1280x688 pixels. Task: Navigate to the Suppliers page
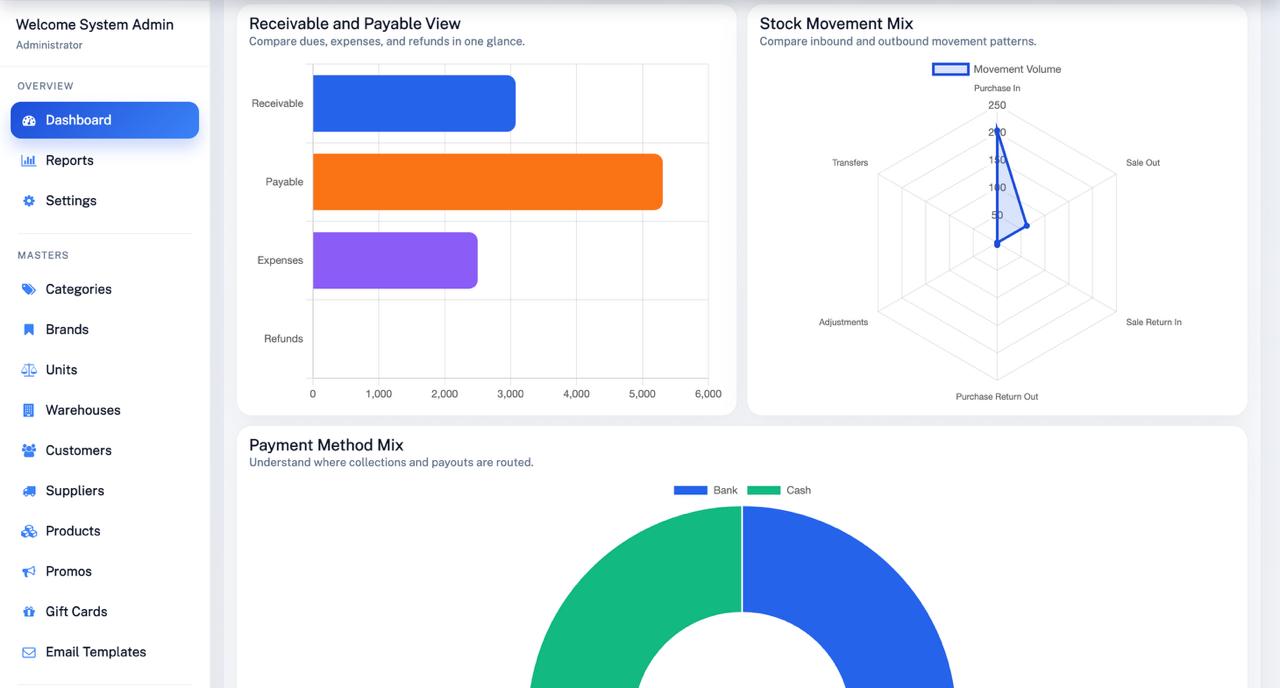pos(74,490)
